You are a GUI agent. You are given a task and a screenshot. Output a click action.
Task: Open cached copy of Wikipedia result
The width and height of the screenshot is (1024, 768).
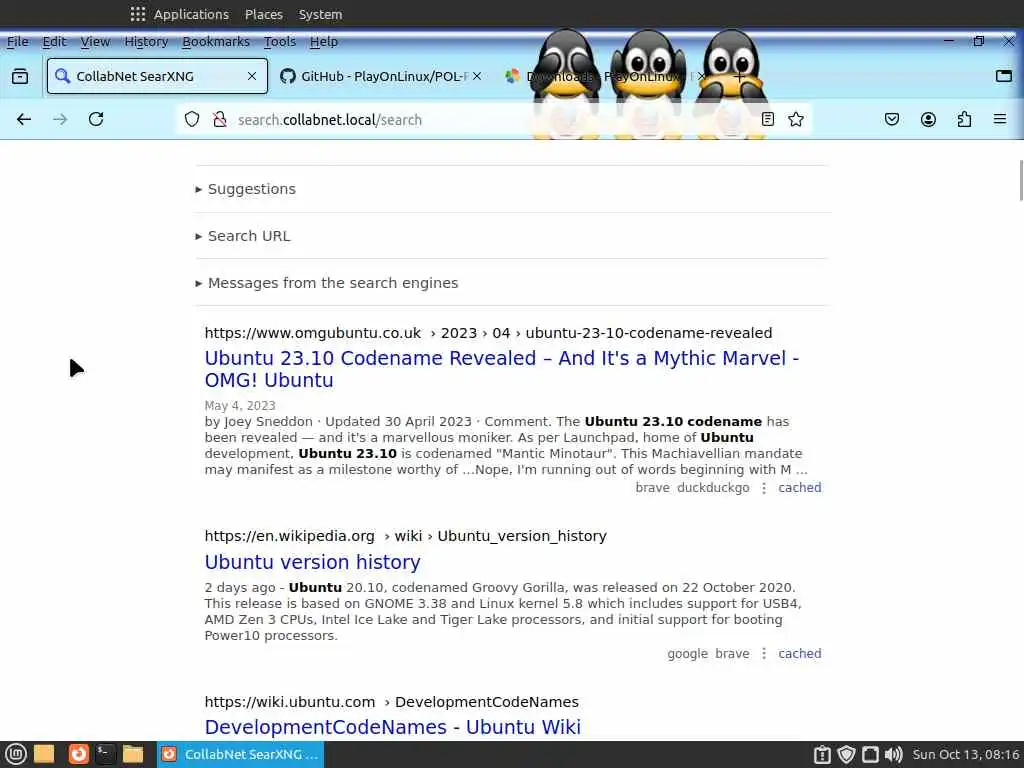click(x=800, y=654)
